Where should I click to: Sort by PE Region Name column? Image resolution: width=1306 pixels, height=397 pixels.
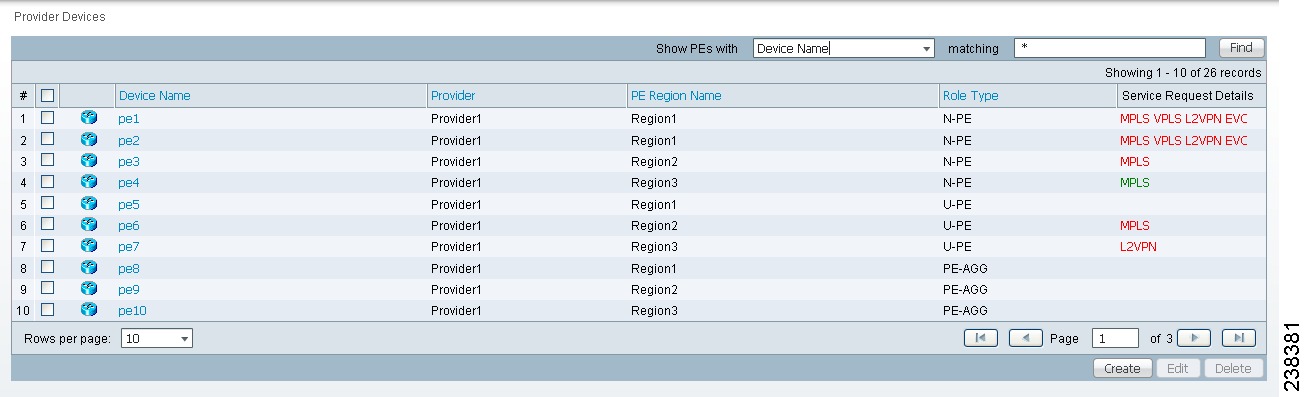[x=676, y=96]
